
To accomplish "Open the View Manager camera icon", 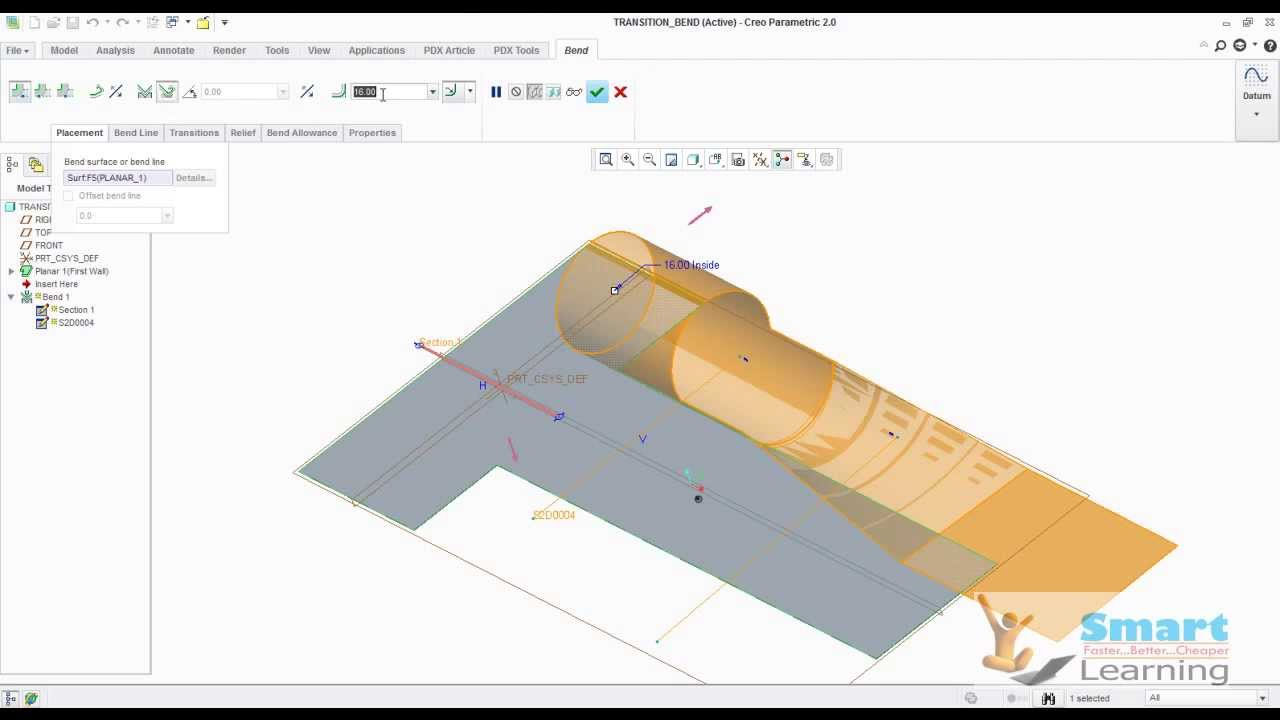I will tap(738, 160).
